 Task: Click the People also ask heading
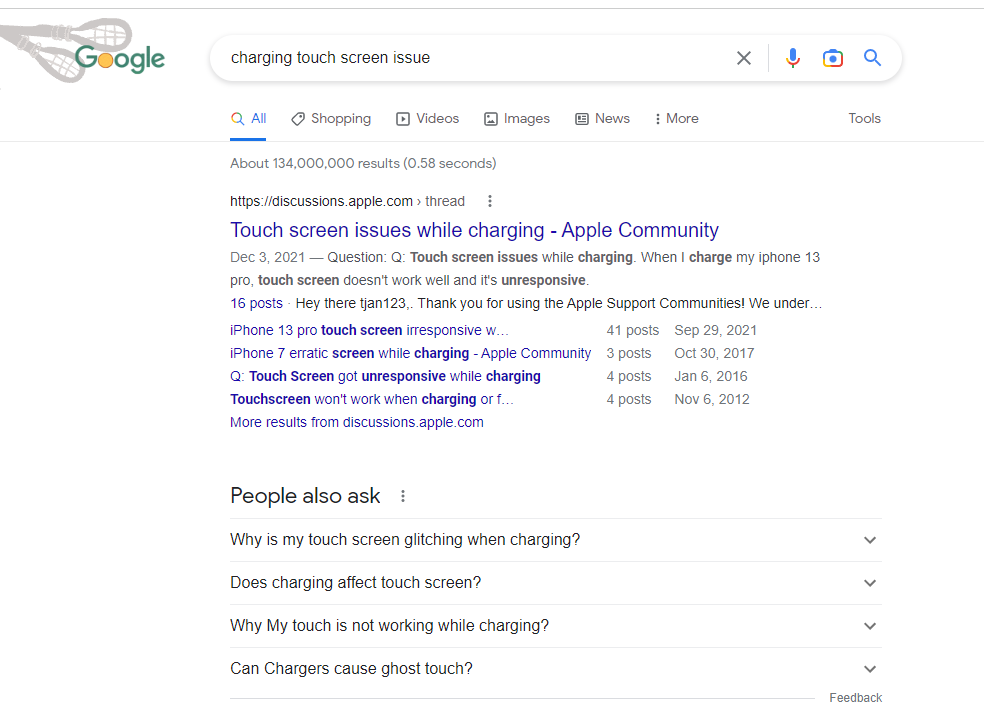[305, 496]
